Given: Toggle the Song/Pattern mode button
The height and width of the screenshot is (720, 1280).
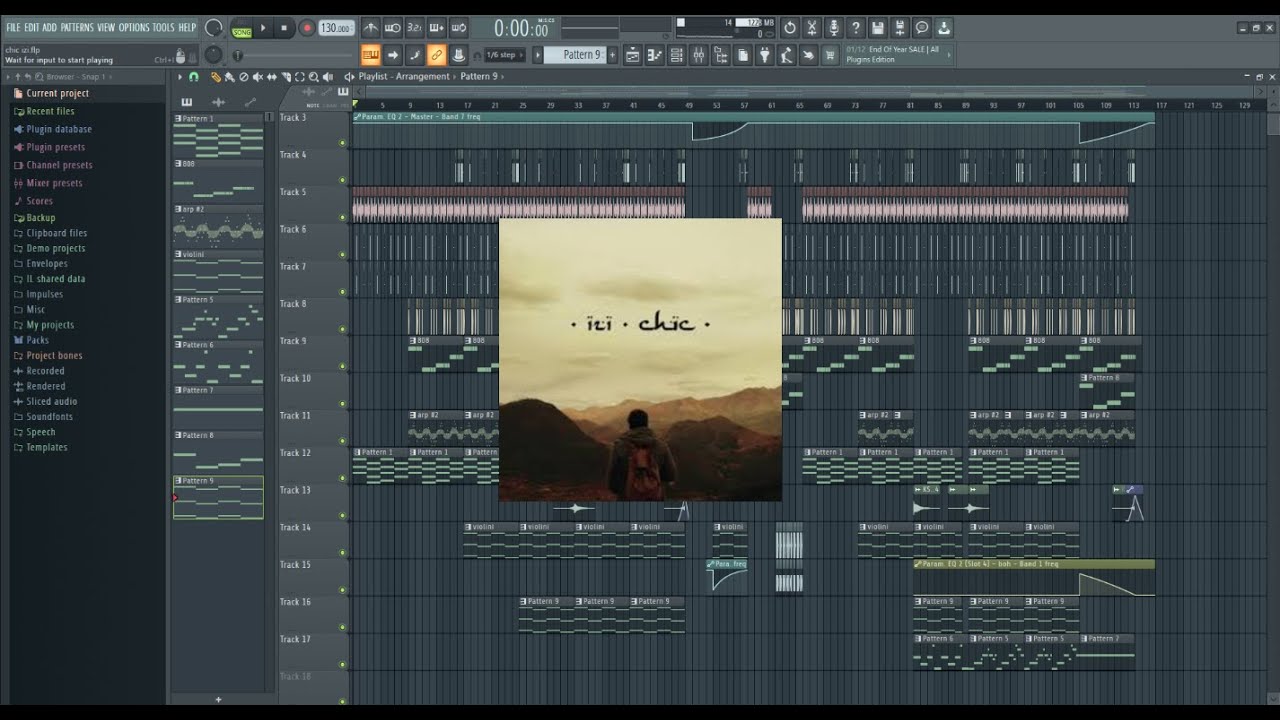Looking at the screenshot, I should 242,29.
